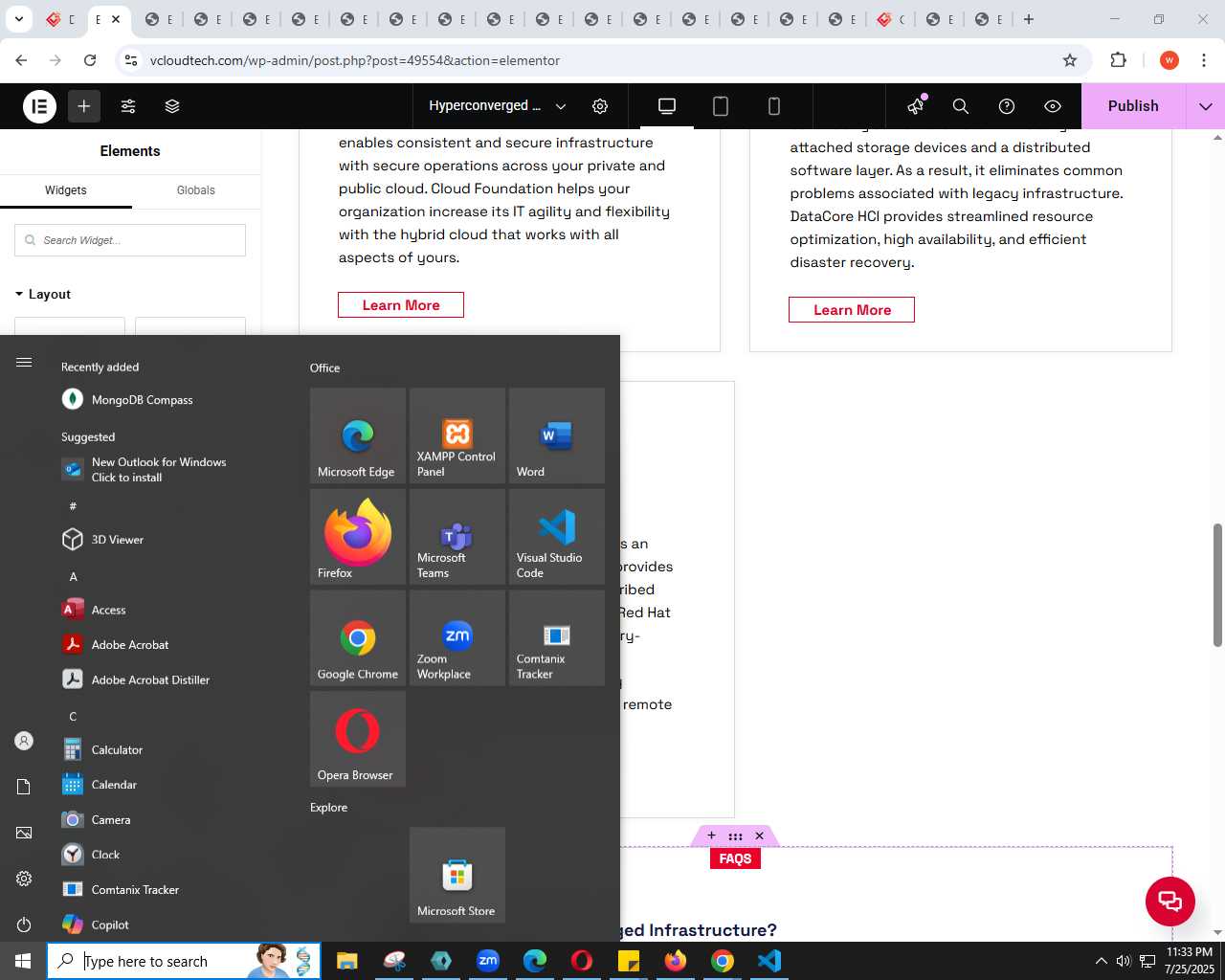Open the Help question mark icon
The image size is (1225, 980).
coord(1007,106)
